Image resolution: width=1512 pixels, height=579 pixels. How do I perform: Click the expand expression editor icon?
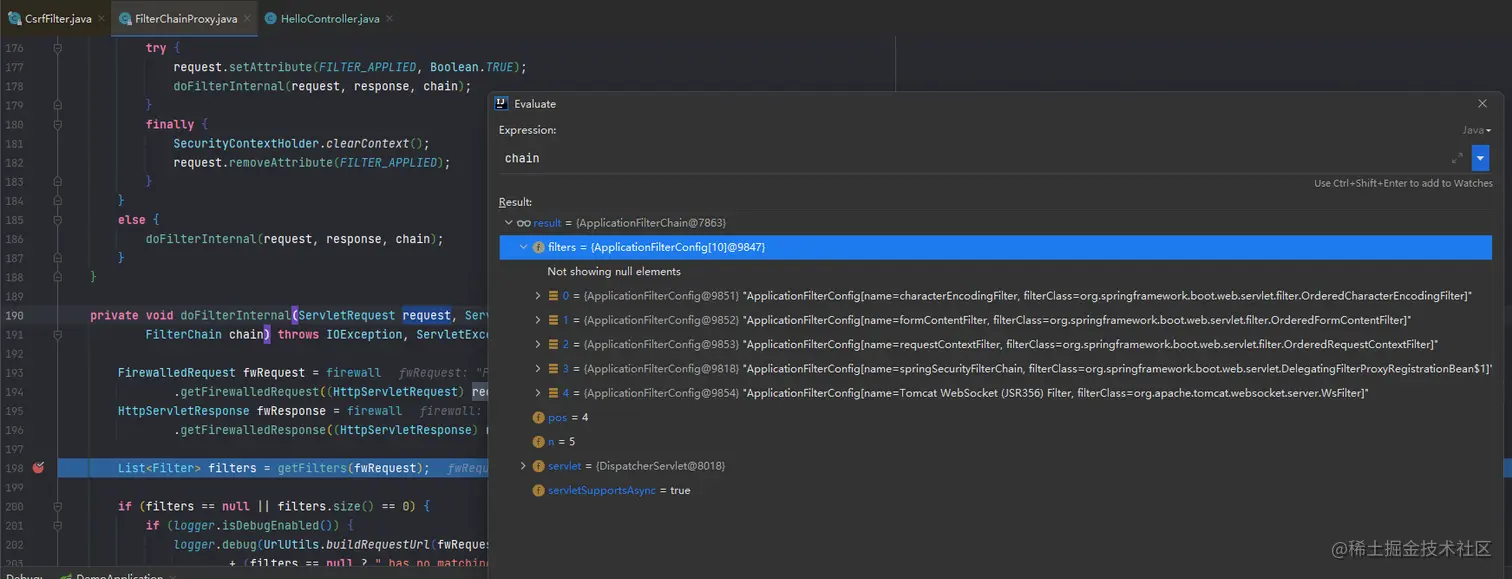point(1457,158)
